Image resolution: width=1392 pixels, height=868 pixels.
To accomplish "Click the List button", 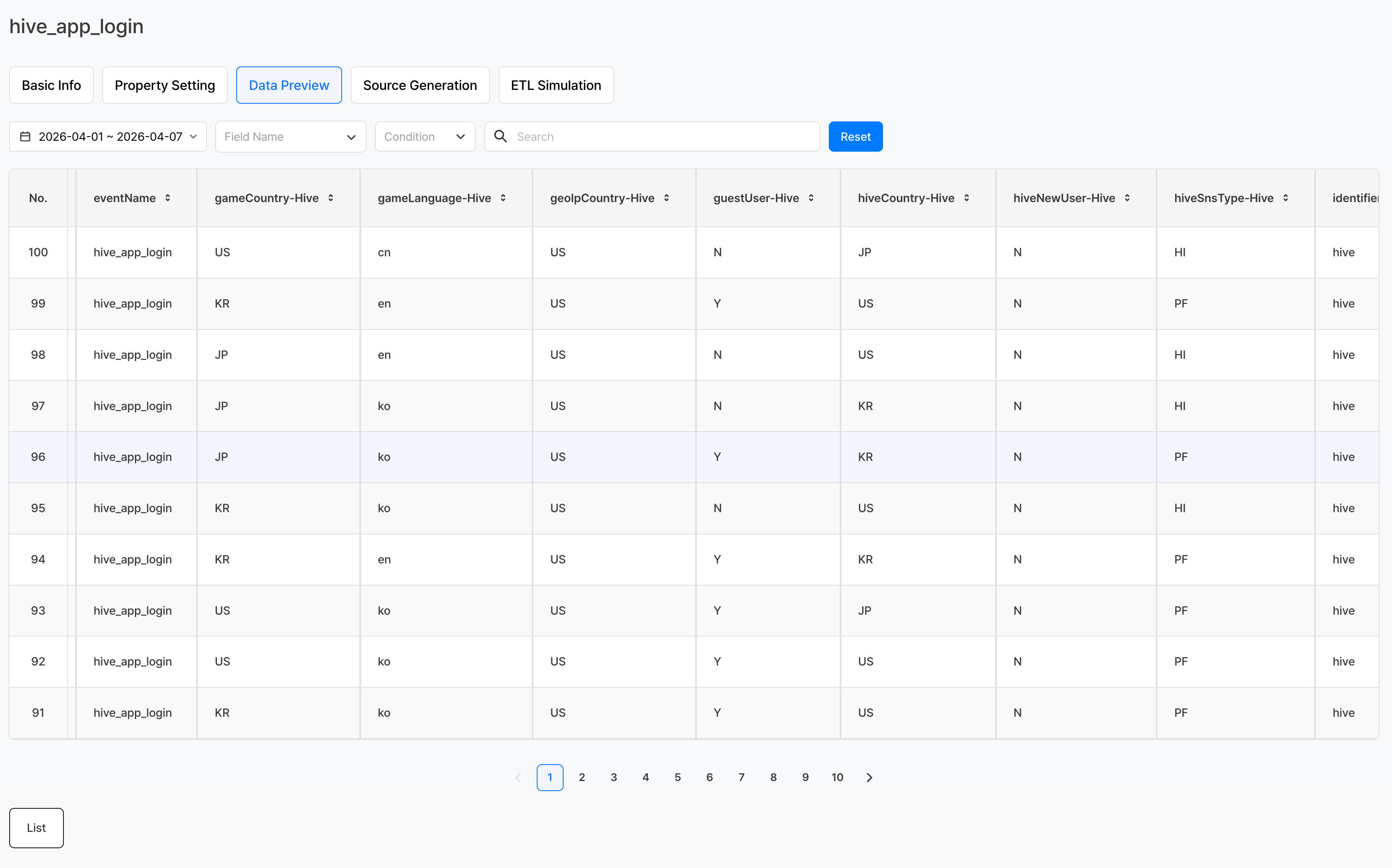I will click(36, 828).
